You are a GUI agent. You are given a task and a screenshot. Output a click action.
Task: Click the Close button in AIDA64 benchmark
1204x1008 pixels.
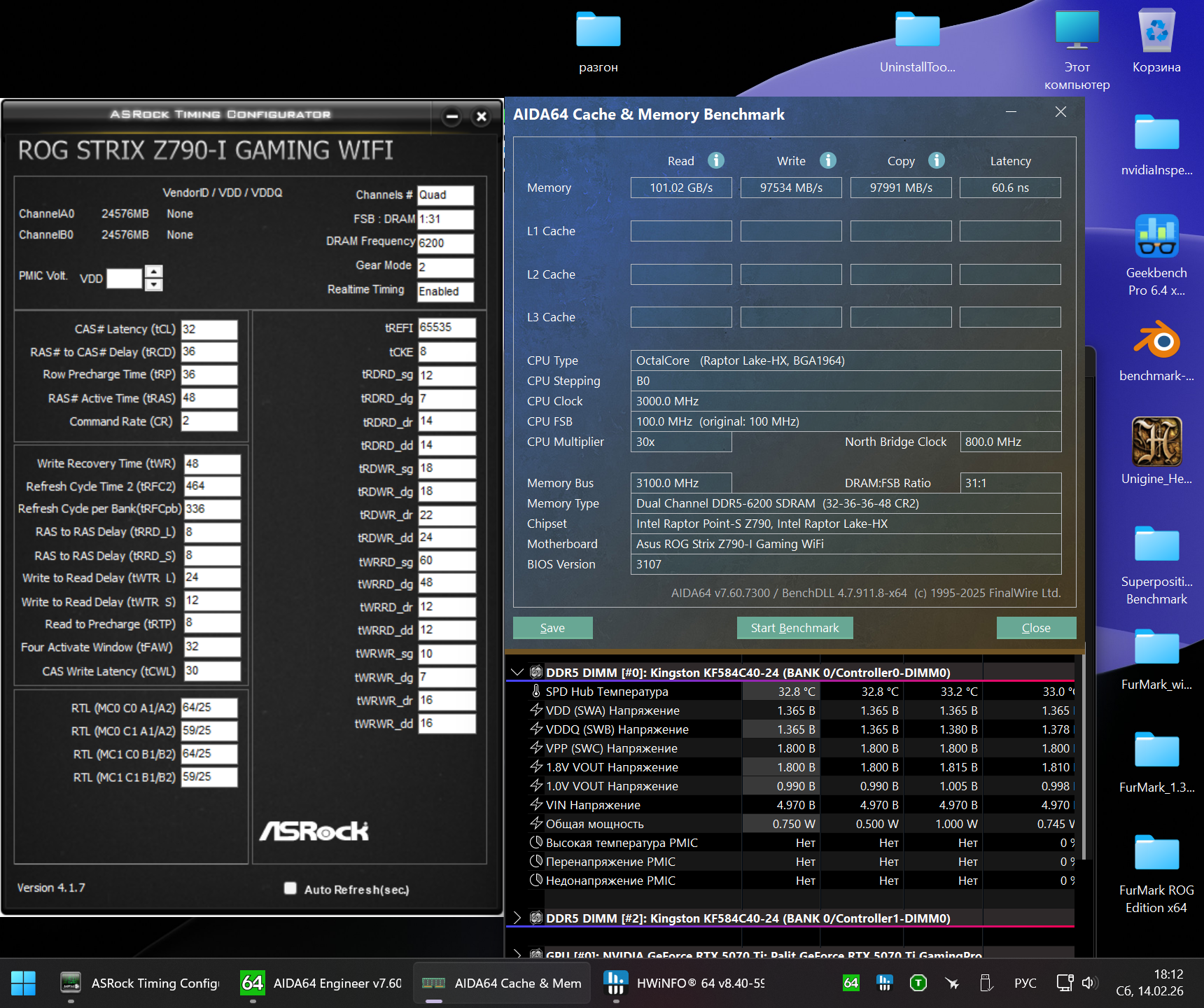coord(1036,628)
